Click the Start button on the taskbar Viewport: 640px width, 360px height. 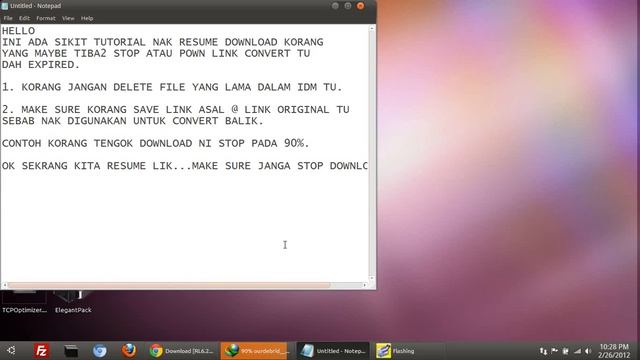[11, 350]
